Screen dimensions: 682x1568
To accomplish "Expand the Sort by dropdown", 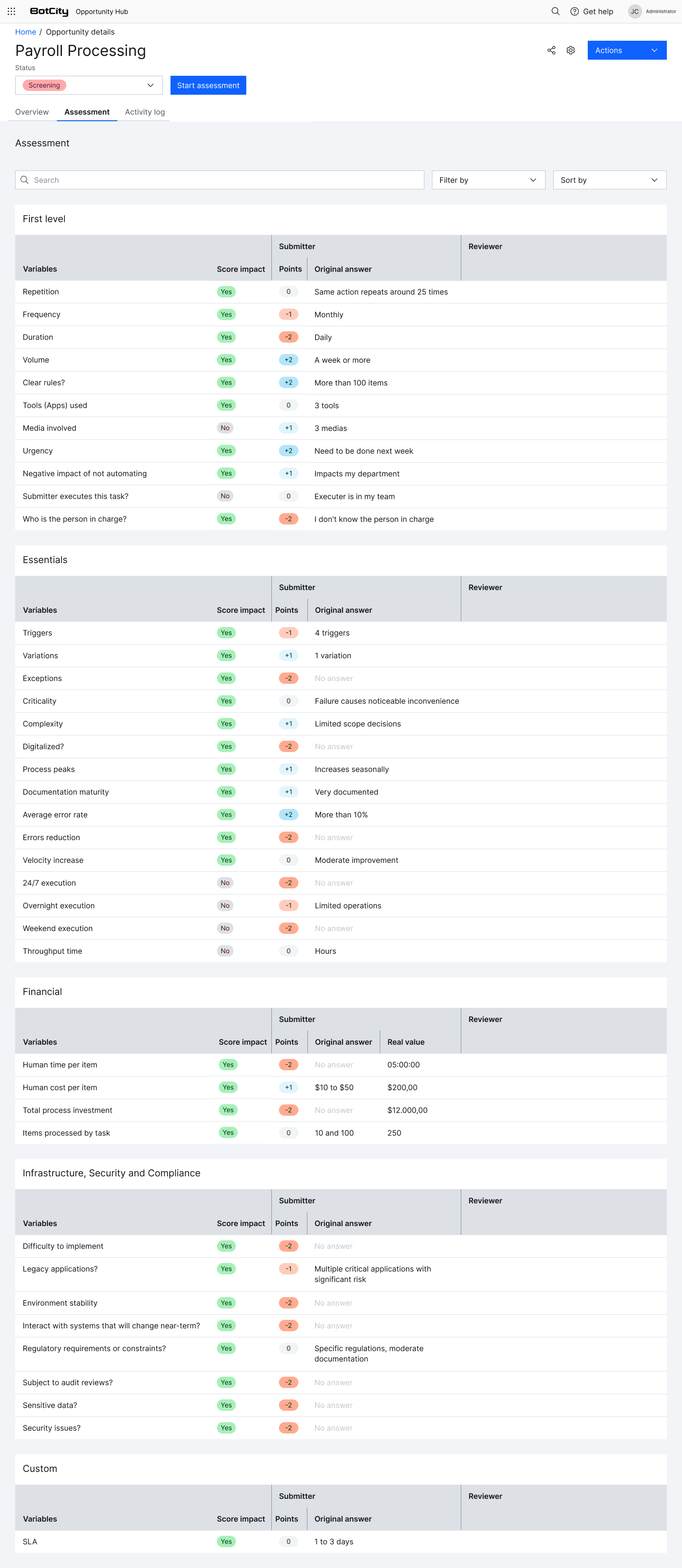I will pyautogui.click(x=609, y=180).
